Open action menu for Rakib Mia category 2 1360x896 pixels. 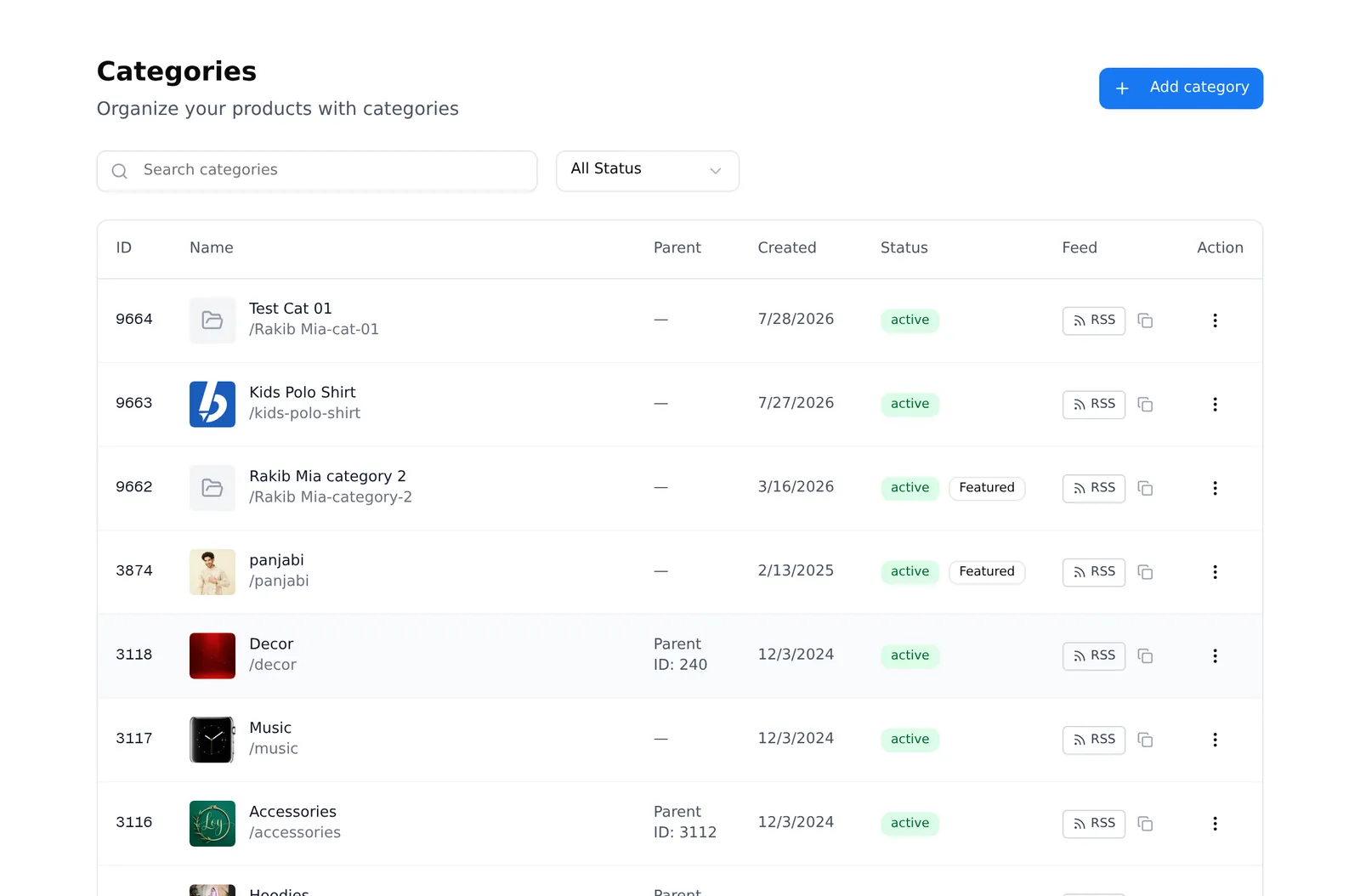pyautogui.click(x=1215, y=488)
